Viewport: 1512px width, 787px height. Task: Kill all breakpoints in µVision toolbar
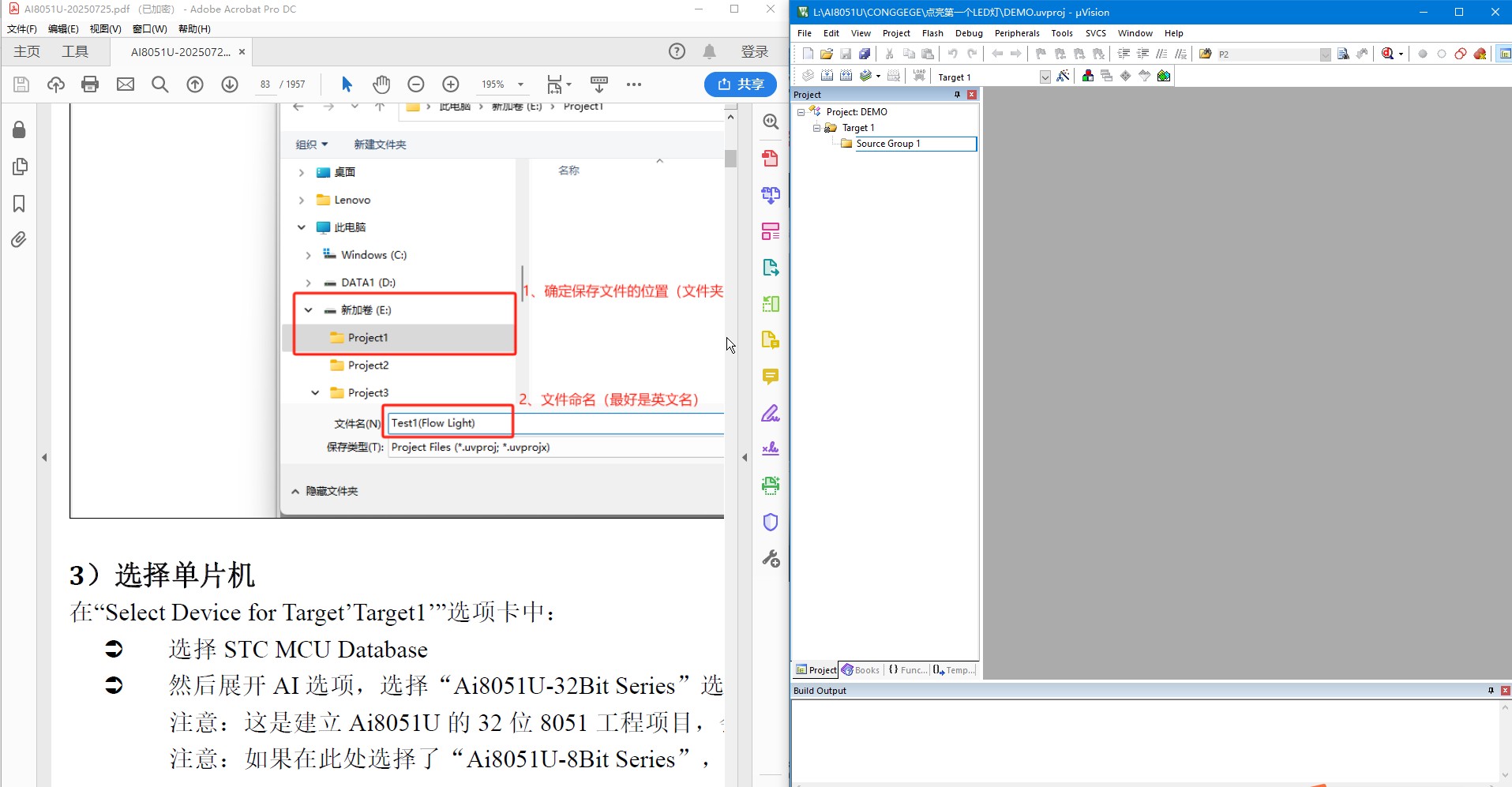pyautogui.click(x=1480, y=54)
